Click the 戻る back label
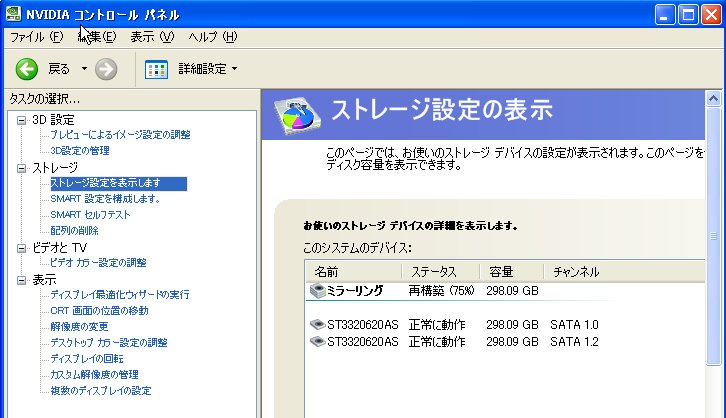726x418 pixels. [59, 69]
